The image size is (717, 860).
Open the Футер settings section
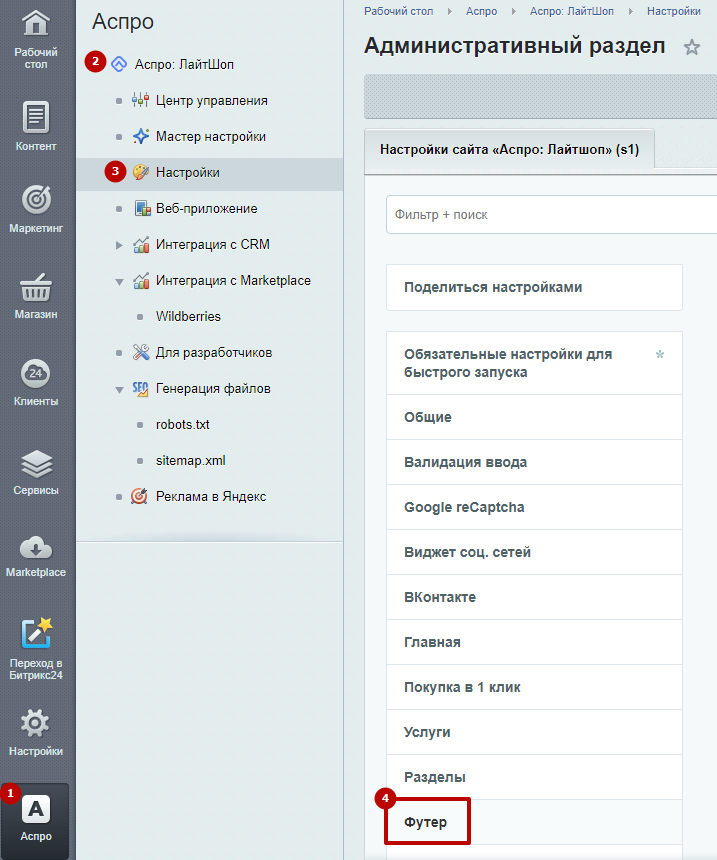point(534,822)
